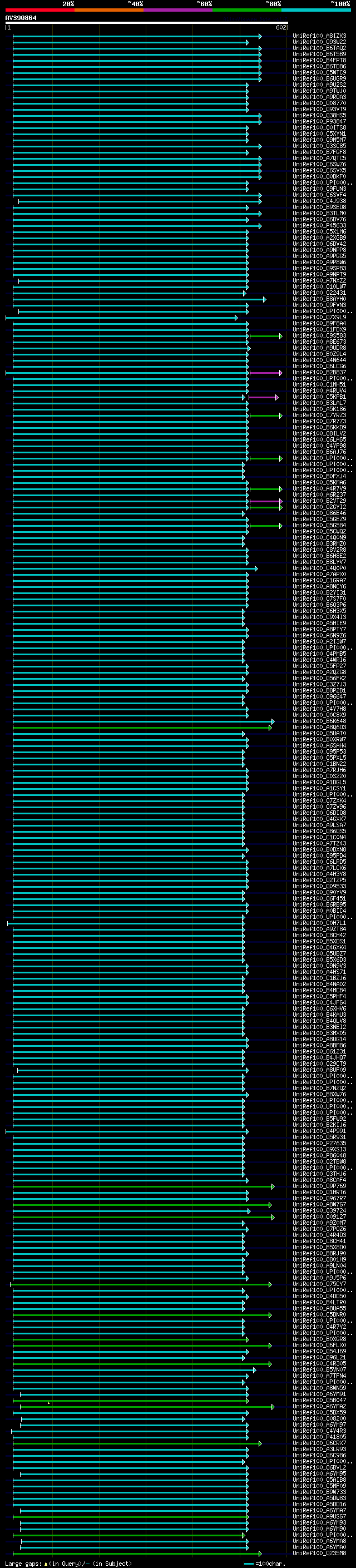This screenshot has height=1568, width=356.
Task: Select the UniRef100_B7FGF8 label
Action: pyautogui.click(x=319, y=152)
